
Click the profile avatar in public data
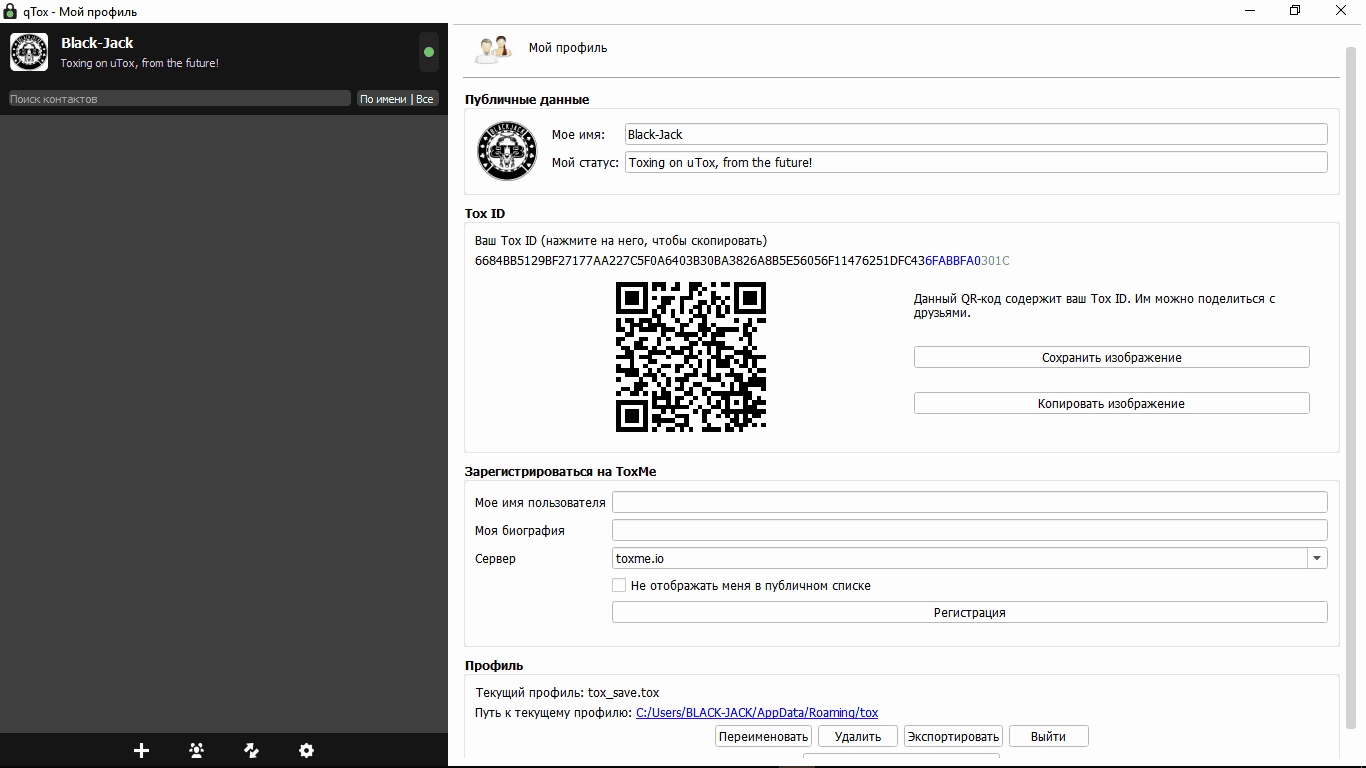(x=507, y=150)
